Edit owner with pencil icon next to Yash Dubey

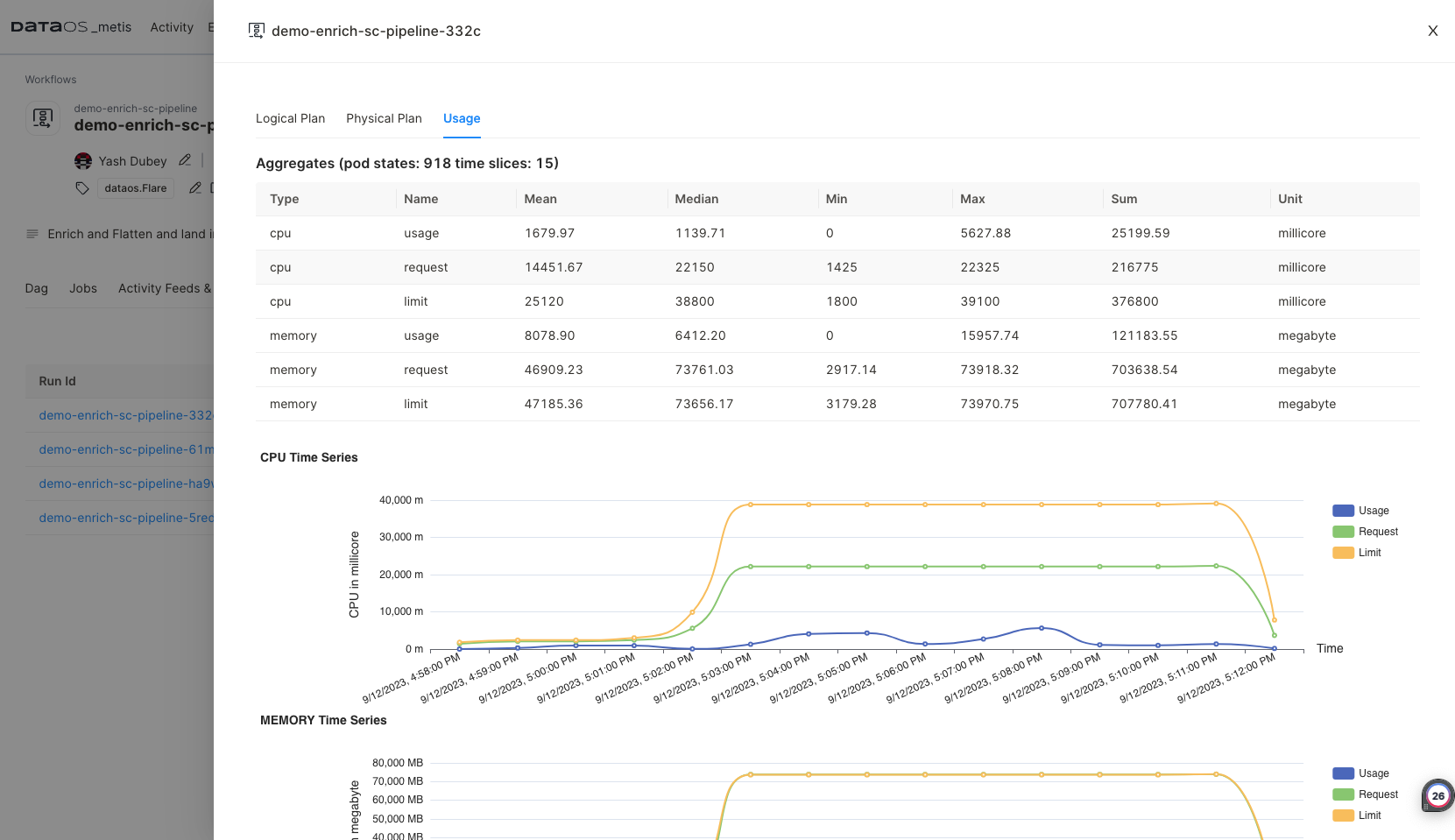coord(185,160)
